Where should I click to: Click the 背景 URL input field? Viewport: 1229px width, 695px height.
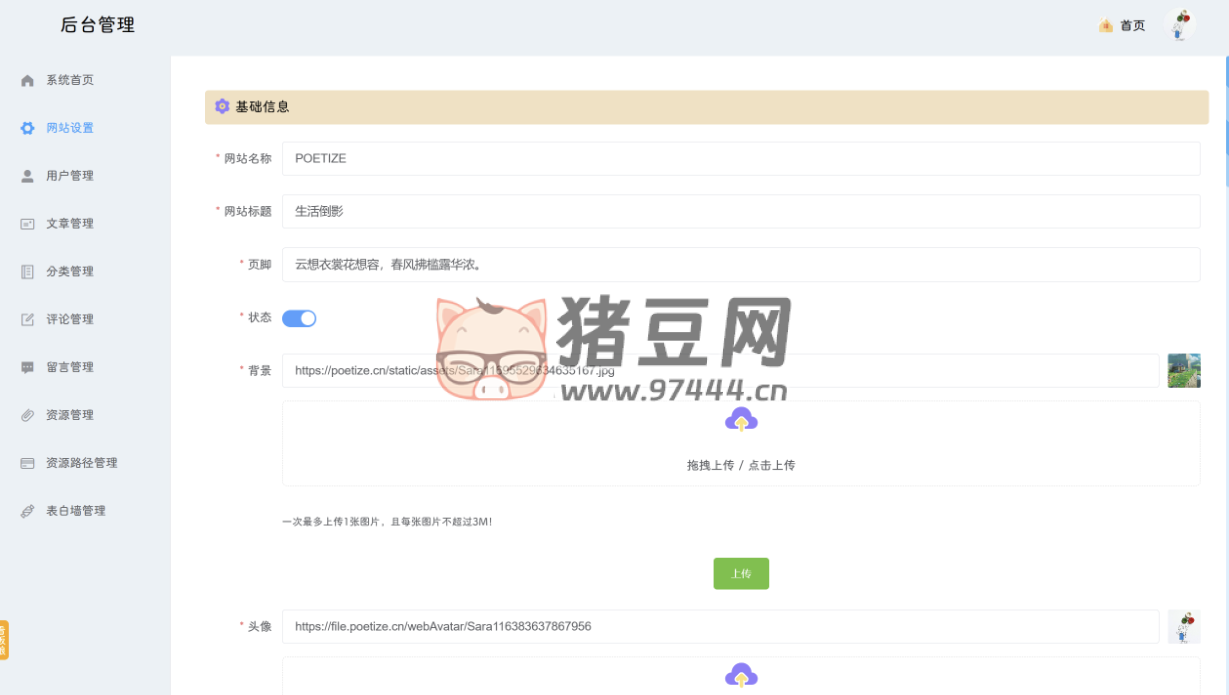pyautogui.click(x=721, y=370)
